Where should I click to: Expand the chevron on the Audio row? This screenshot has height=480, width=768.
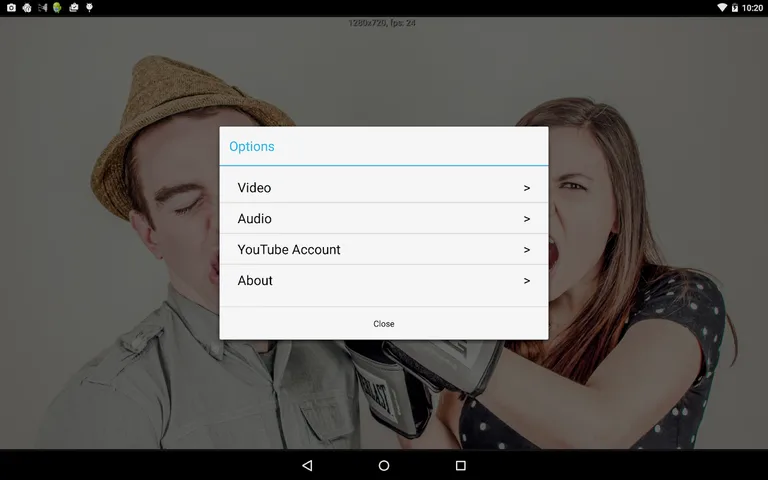click(527, 219)
